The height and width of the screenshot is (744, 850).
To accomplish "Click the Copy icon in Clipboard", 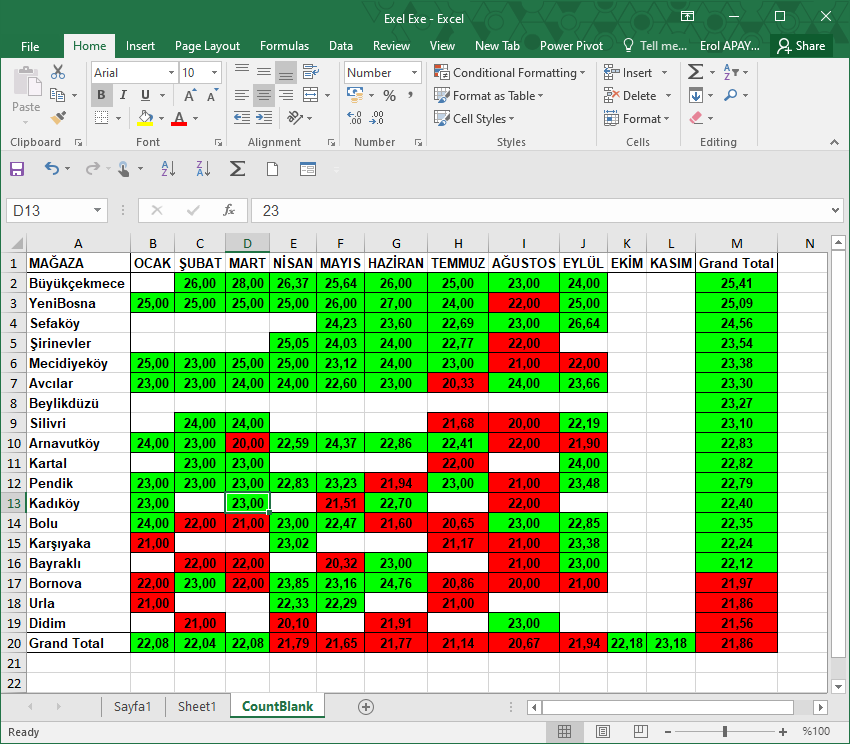I will (57, 95).
